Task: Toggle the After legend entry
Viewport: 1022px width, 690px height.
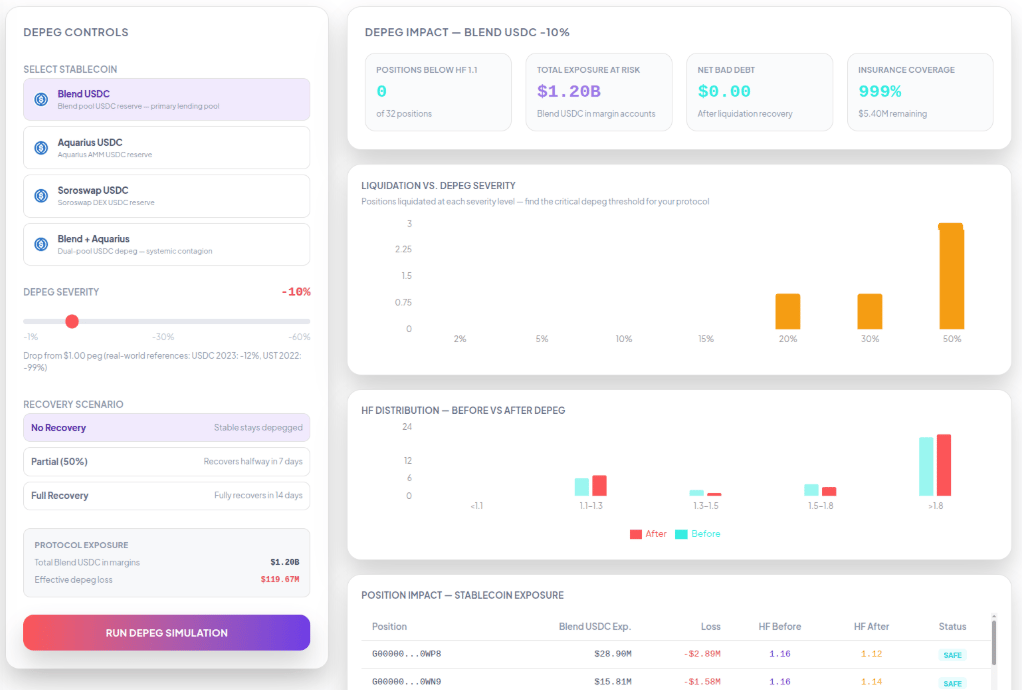Action: coord(648,534)
